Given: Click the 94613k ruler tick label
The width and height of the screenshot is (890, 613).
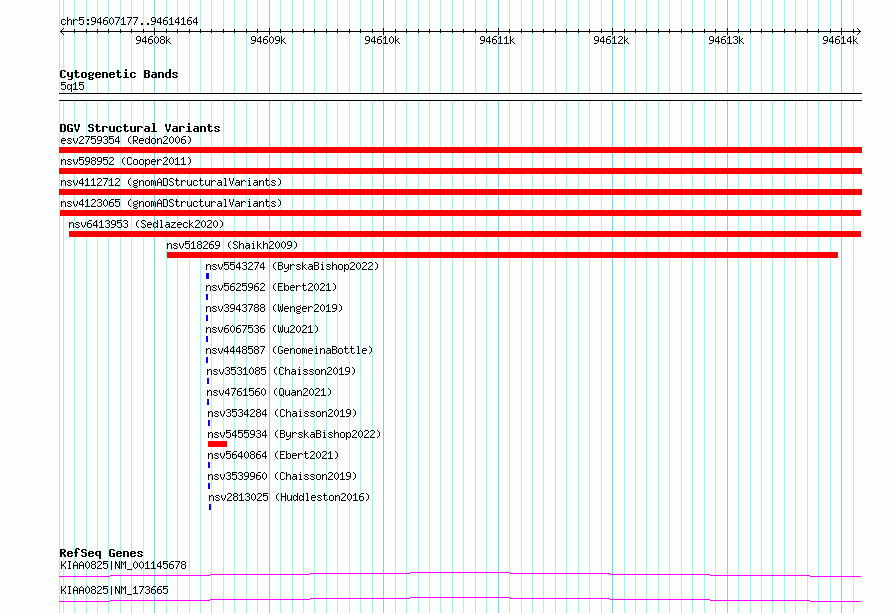Looking at the screenshot, I should (726, 40).
